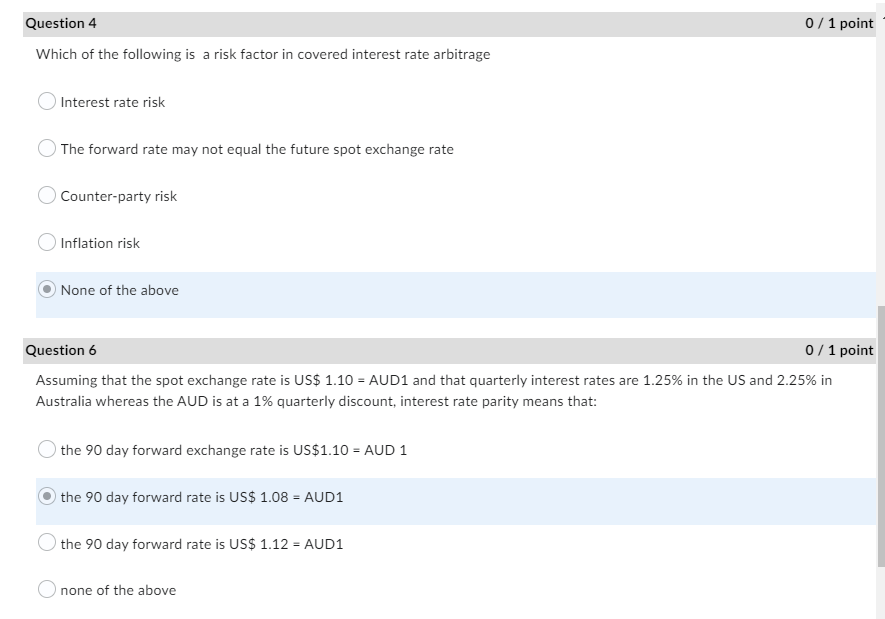The image size is (885, 619).
Task: Choose the forward rate may not equal answer
Action: (46, 148)
